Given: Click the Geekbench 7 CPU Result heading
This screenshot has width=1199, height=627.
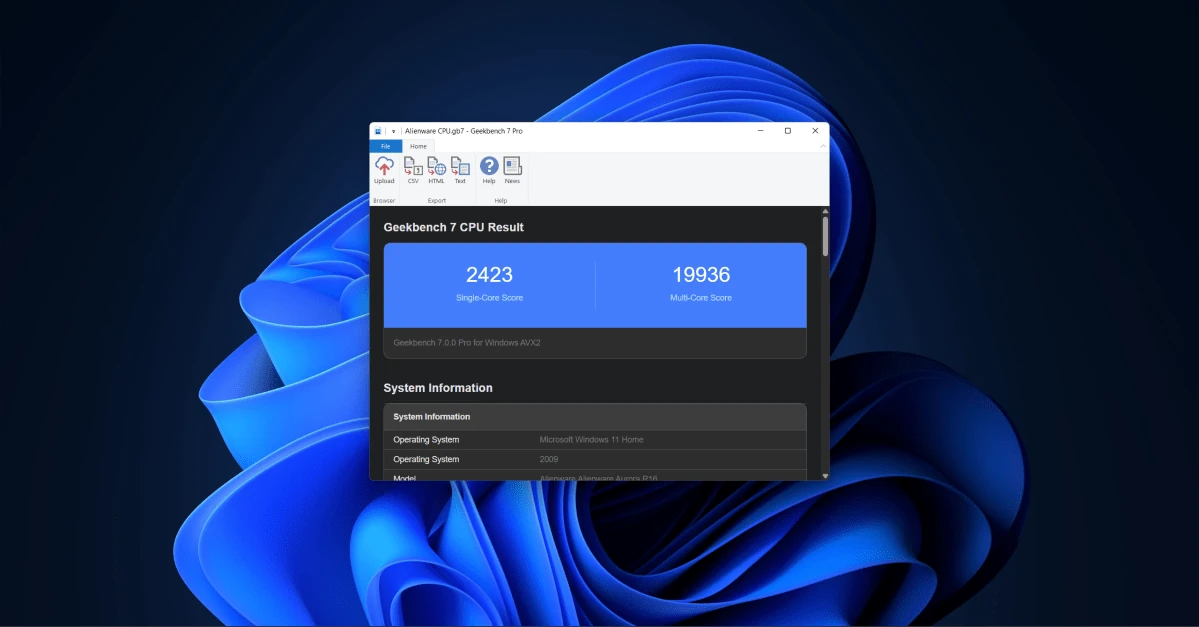Looking at the screenshot, I should click(453, 227).
